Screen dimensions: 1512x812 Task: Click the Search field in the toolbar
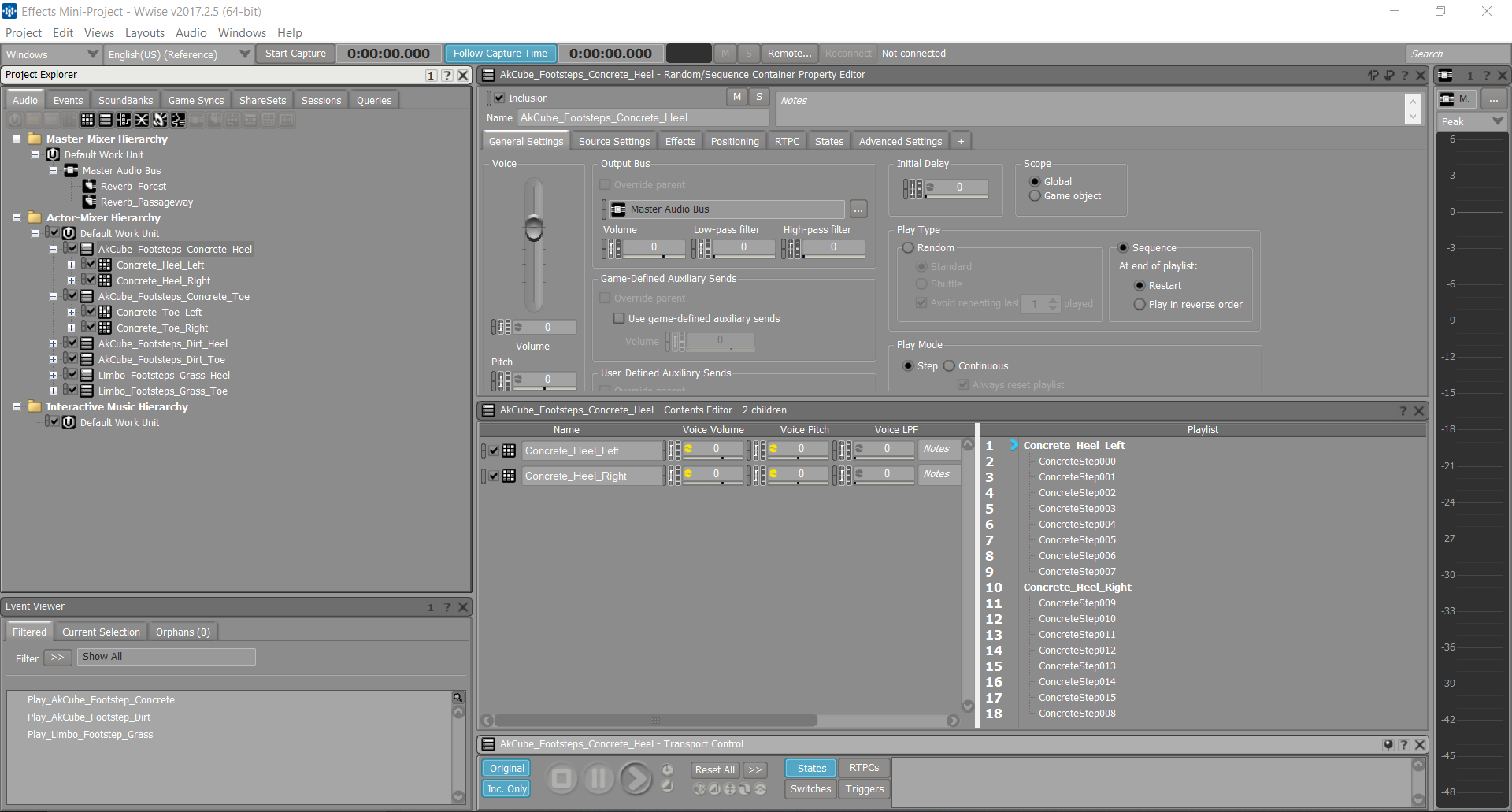(x=1457, y=54)
